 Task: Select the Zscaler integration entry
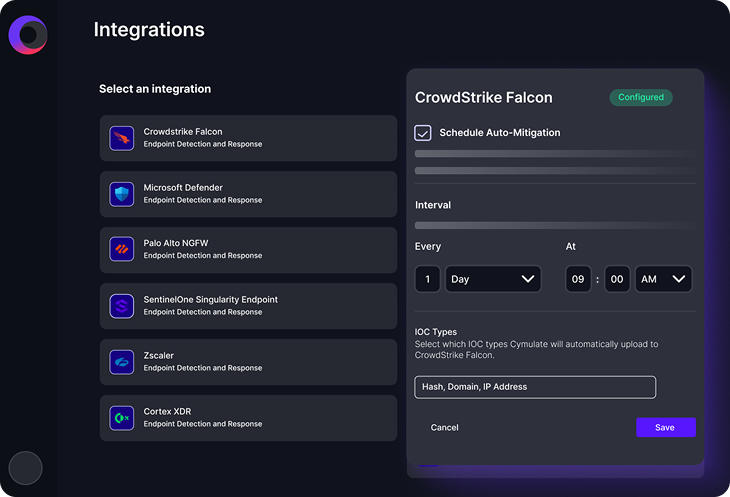tap(248, 362)
